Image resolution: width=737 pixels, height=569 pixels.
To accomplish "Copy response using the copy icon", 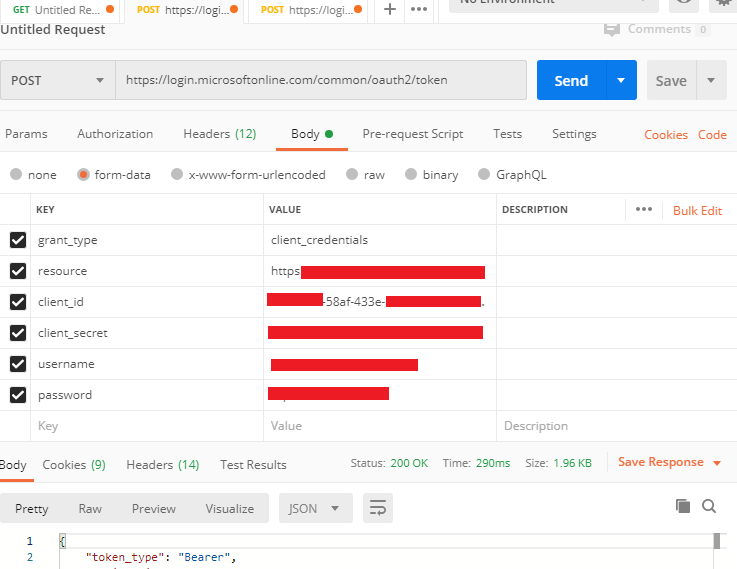I will click(683, 506).
